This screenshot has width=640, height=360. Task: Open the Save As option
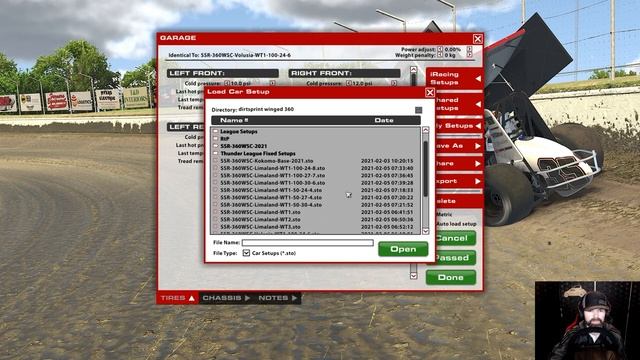coord(459,146)
